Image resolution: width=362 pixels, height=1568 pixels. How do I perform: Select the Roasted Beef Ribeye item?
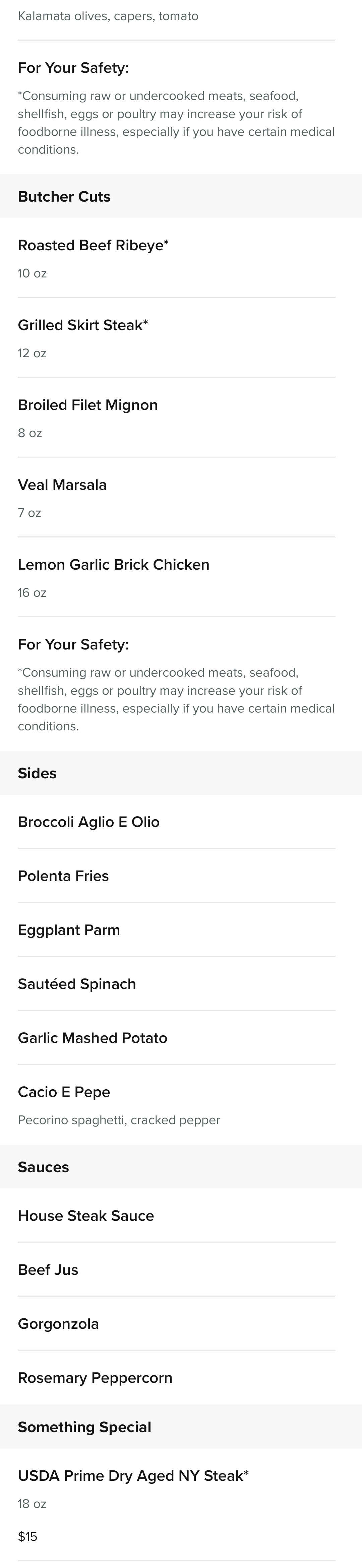[176, 258]
